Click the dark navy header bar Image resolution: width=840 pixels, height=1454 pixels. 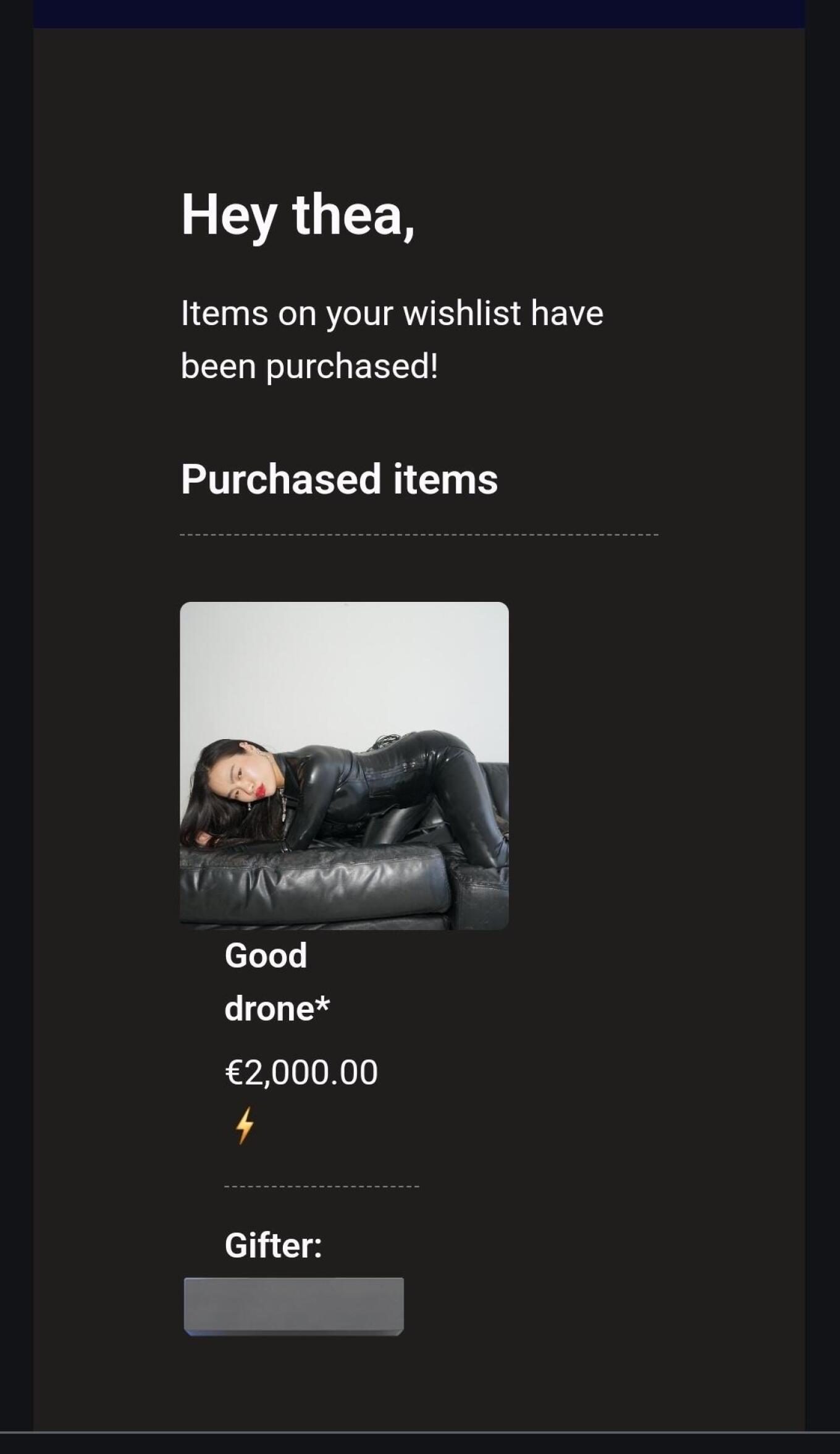419,14
